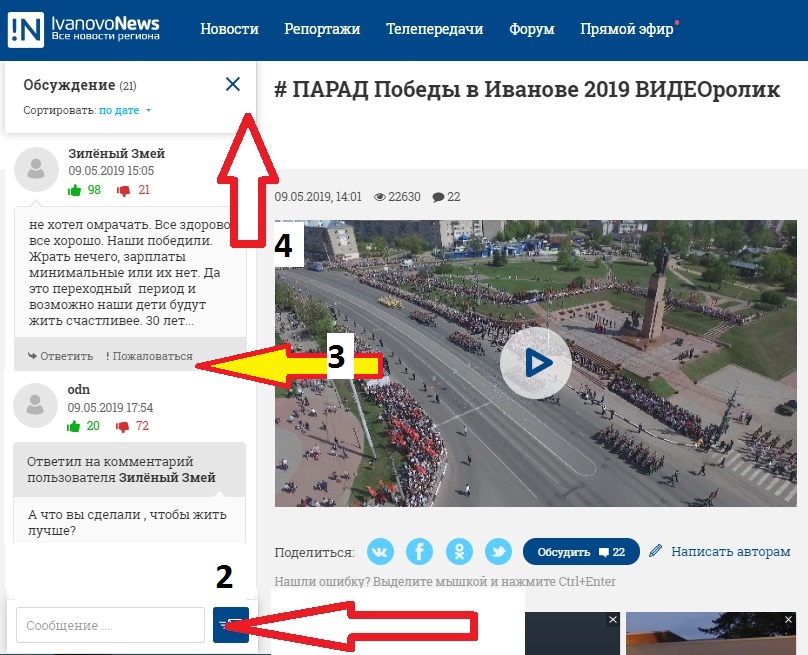This screenshot has height=655, width=808.
Task: Click the article comment count icon
Action: click(x=439, y=197)
